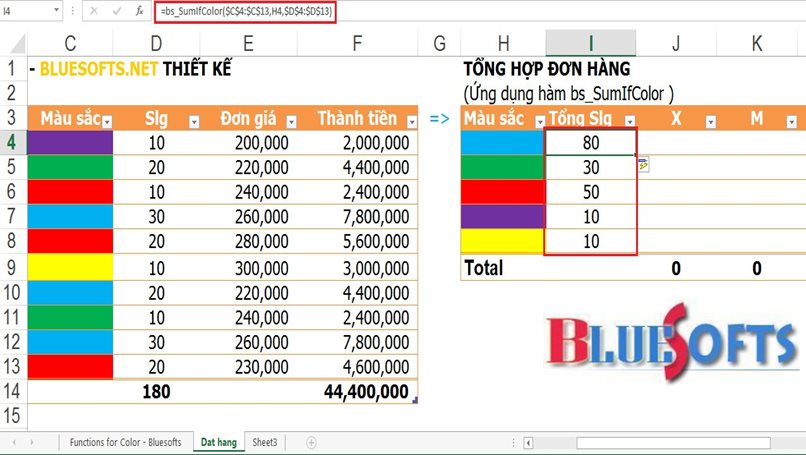806x455 pixels.
Task: Click cell I4 showing 80
Action: (591, 142)
